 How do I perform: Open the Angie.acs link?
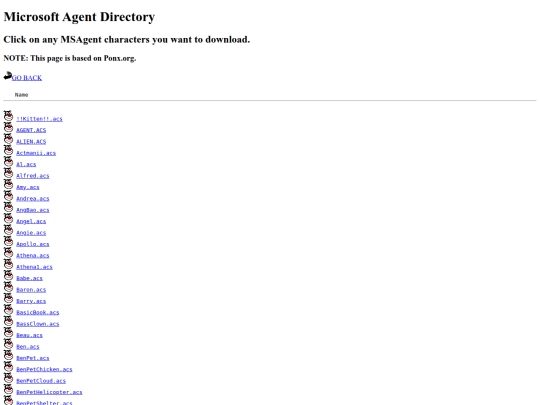pyautogui.click(x=31, y=233)
